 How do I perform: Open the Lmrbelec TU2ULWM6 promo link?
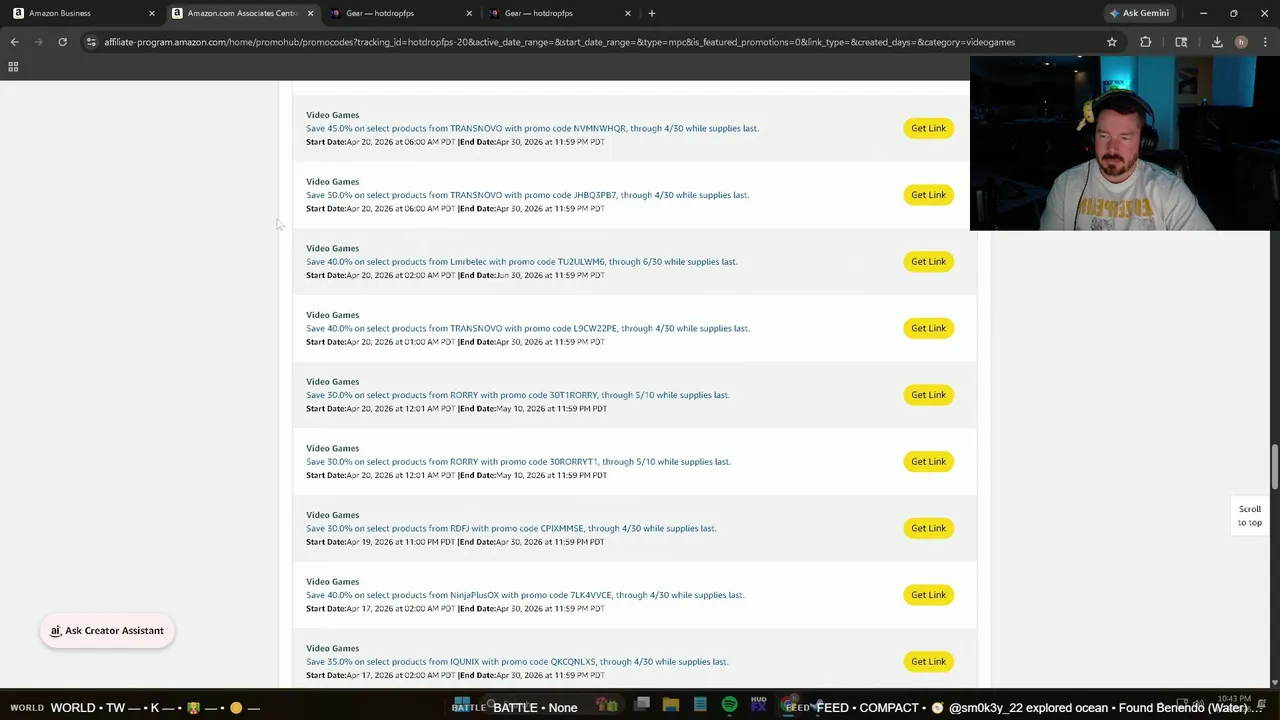(x=521, y=262)
